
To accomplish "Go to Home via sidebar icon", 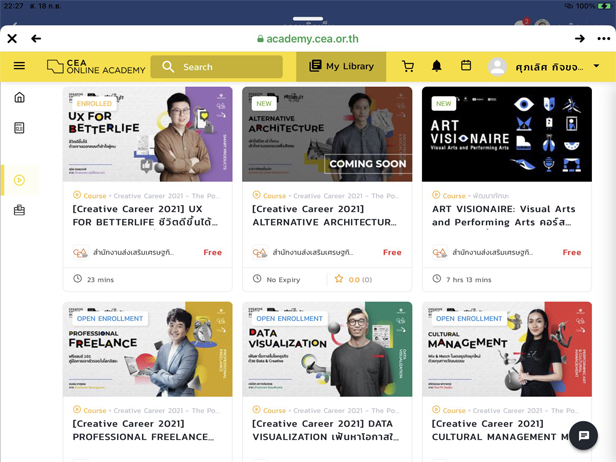I will 19,97.
